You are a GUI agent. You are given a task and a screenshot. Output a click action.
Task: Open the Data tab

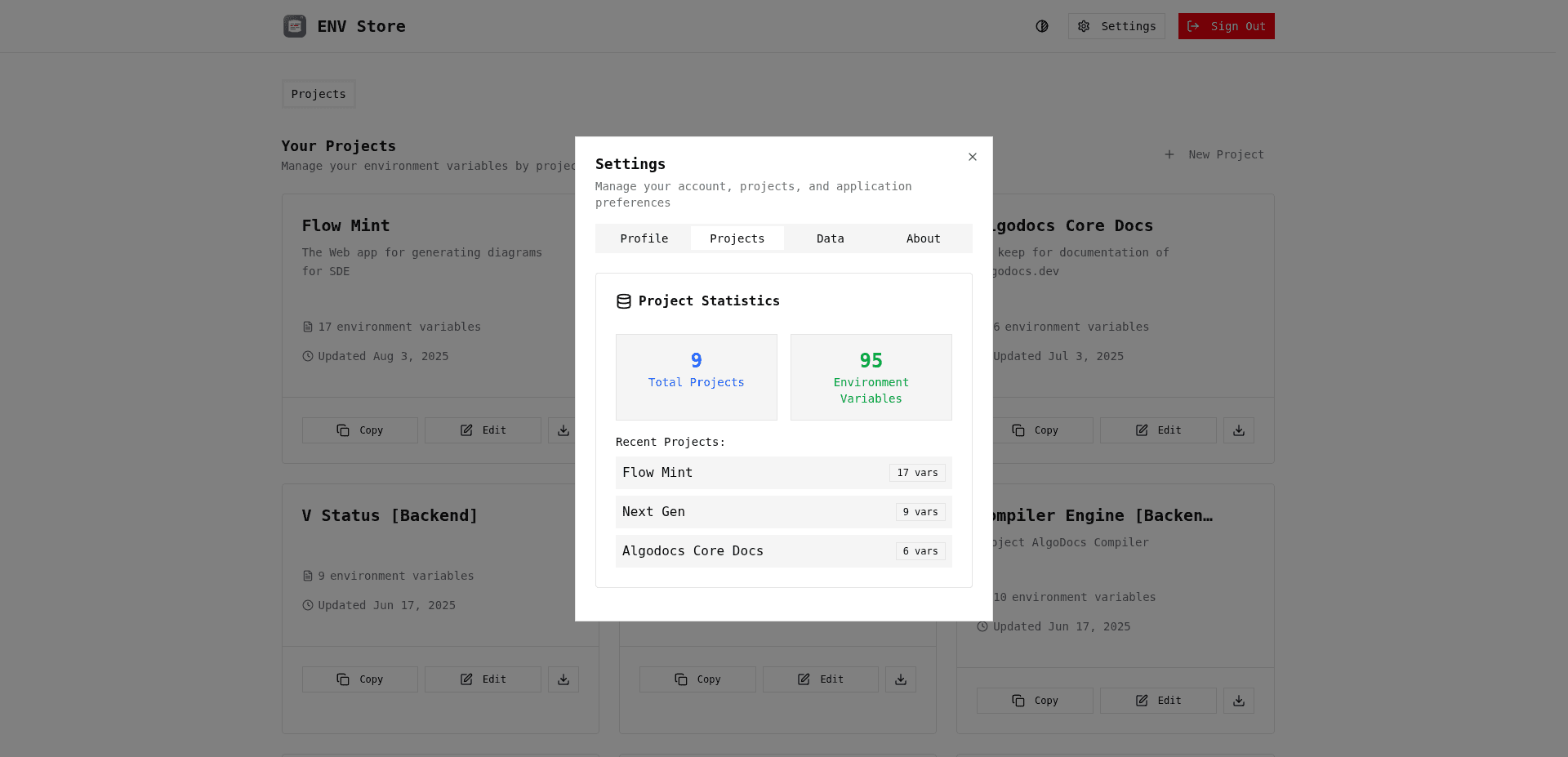831,238
